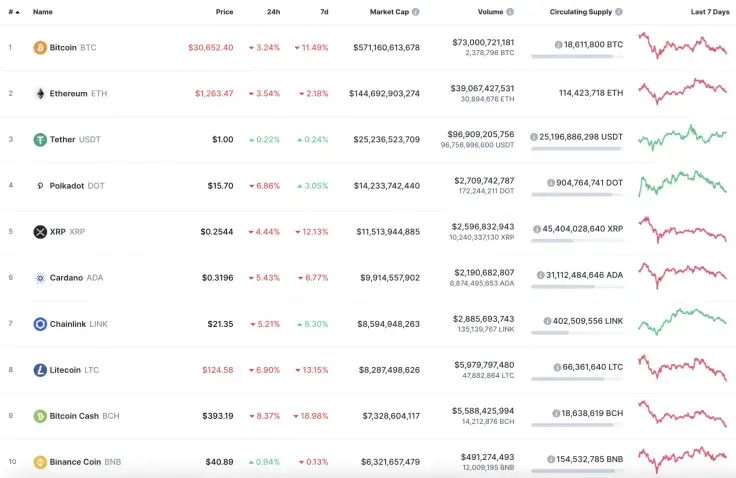Open Volume column info icon
736x478 pixels.
pyautogui.click(x=510, y=12)
